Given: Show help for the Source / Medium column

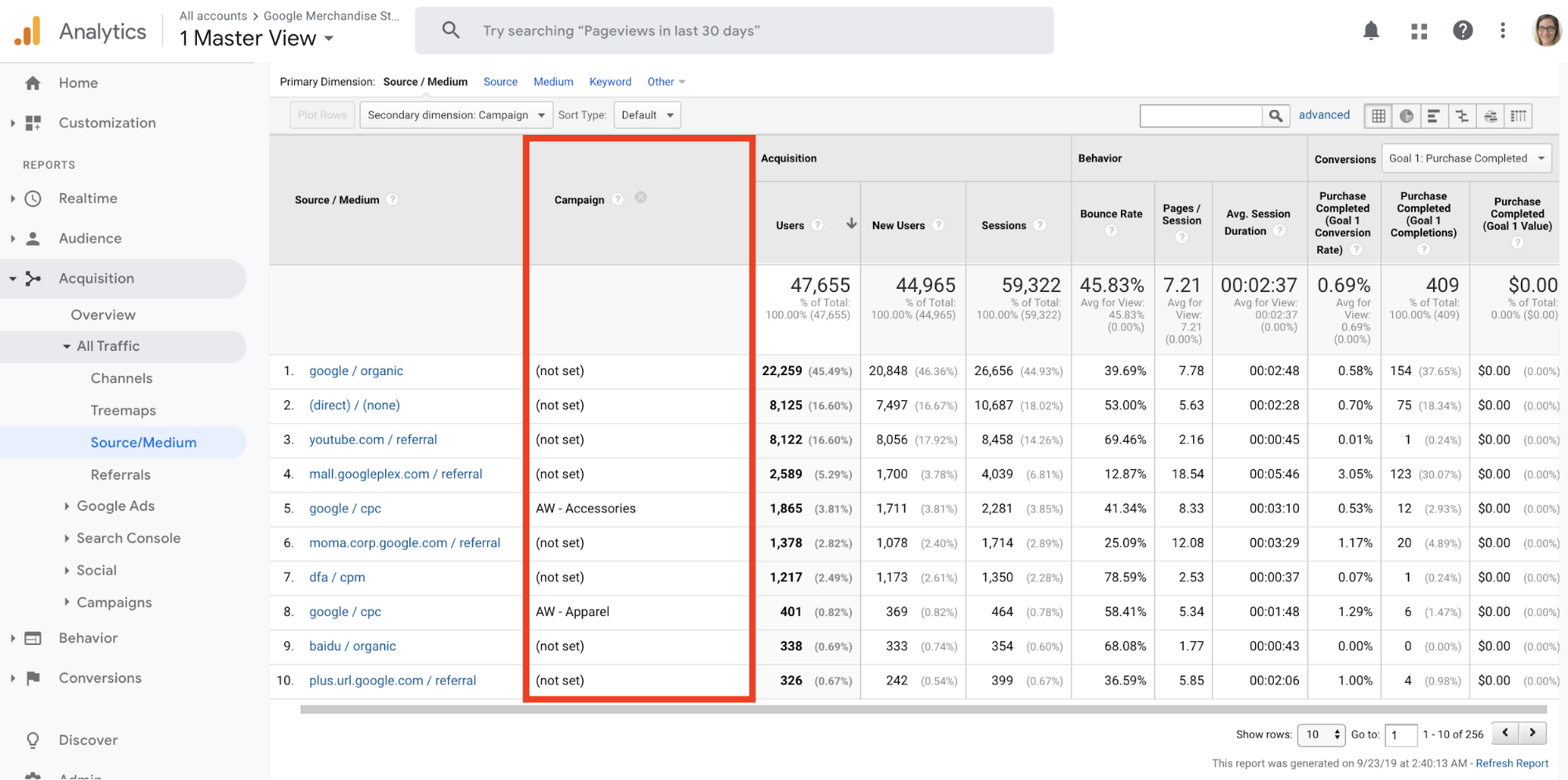Looking at the screenshot, I should click(392, 199).
